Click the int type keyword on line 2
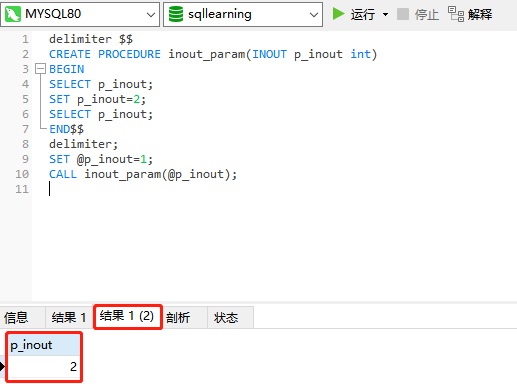 (360, 54)
